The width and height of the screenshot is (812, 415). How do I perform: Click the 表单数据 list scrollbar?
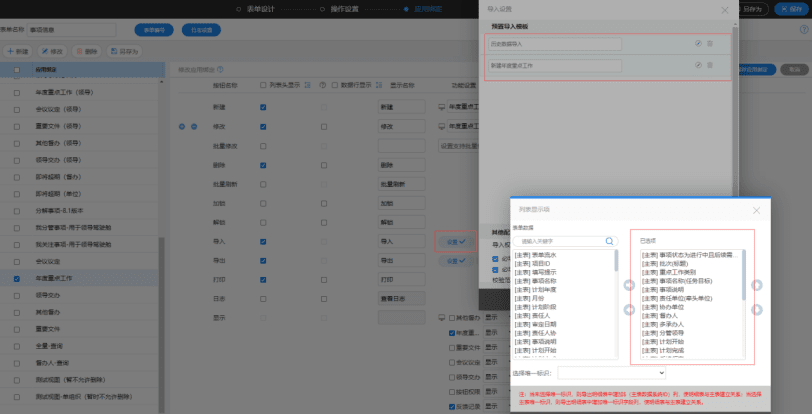point(616,261)
